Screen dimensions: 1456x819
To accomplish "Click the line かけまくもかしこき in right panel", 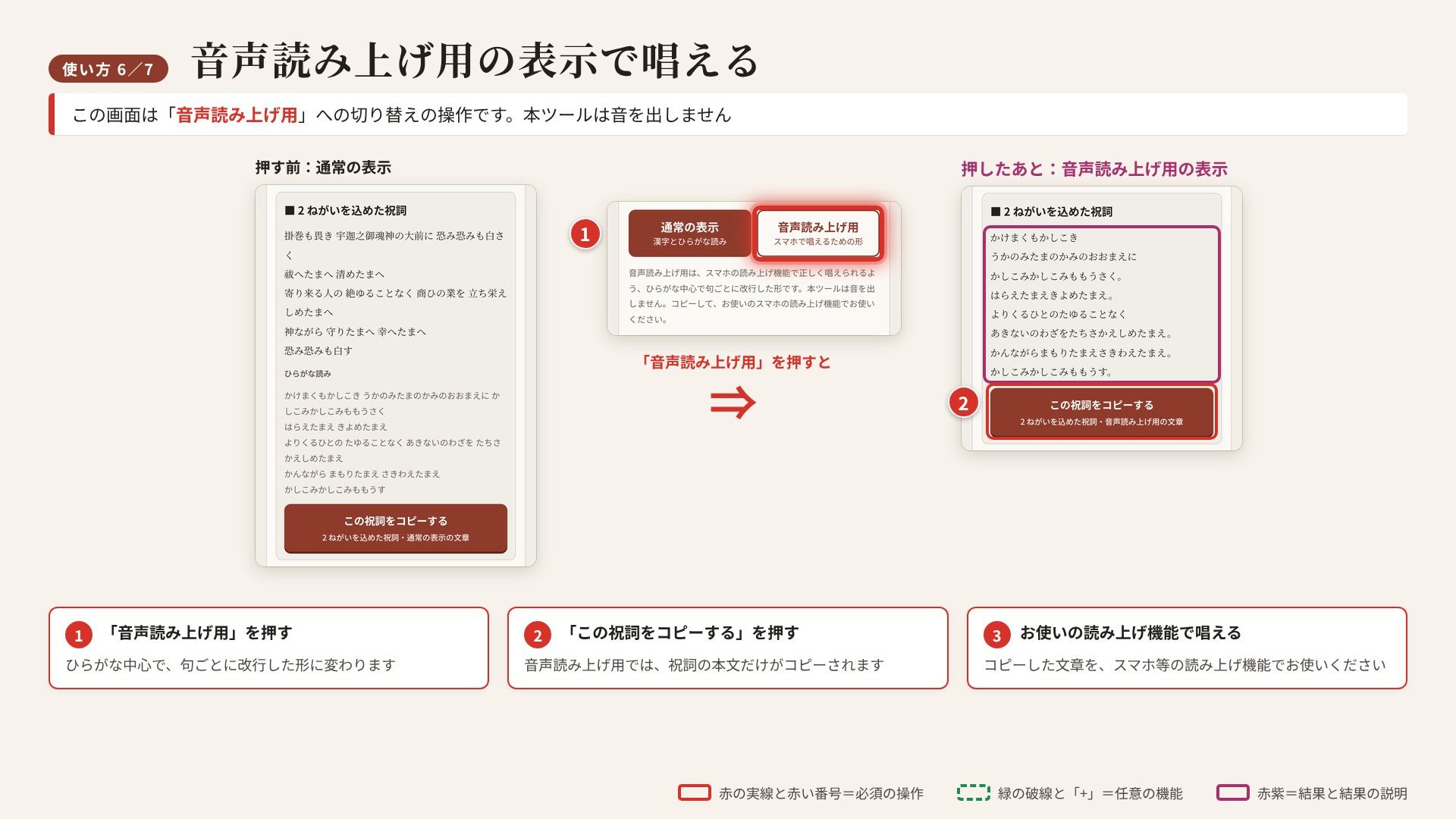I will [x=1034, y=238].
